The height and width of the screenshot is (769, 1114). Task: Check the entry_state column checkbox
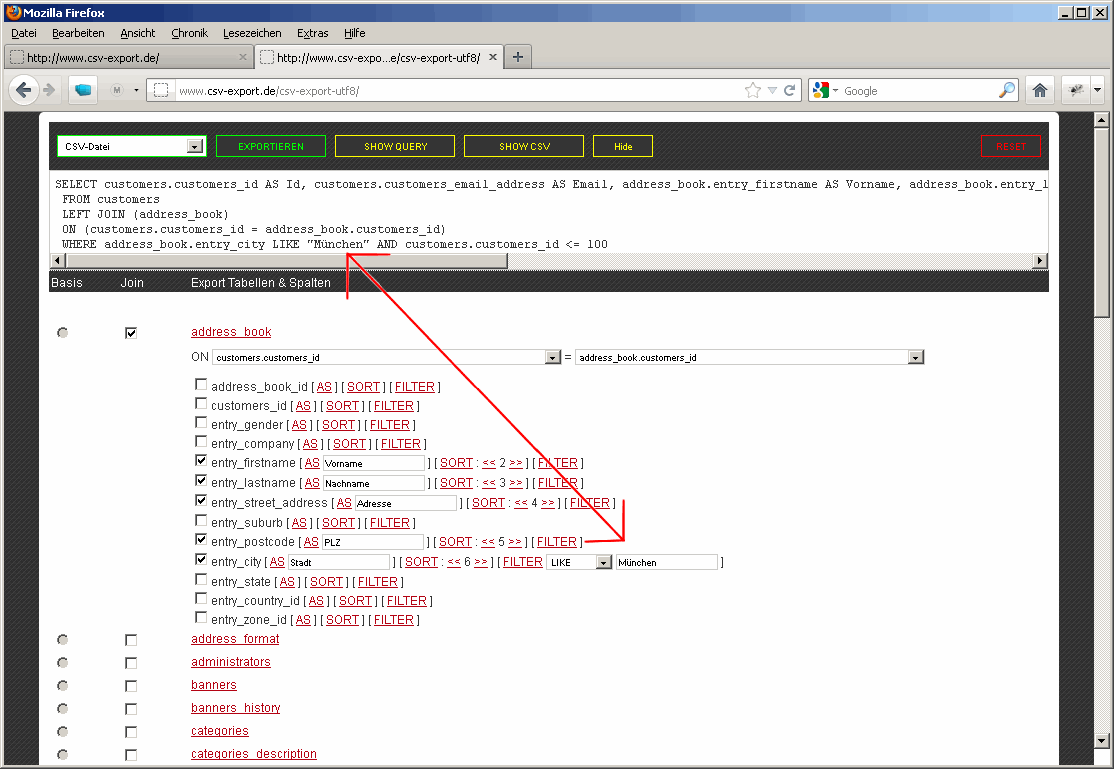[201, 579]
